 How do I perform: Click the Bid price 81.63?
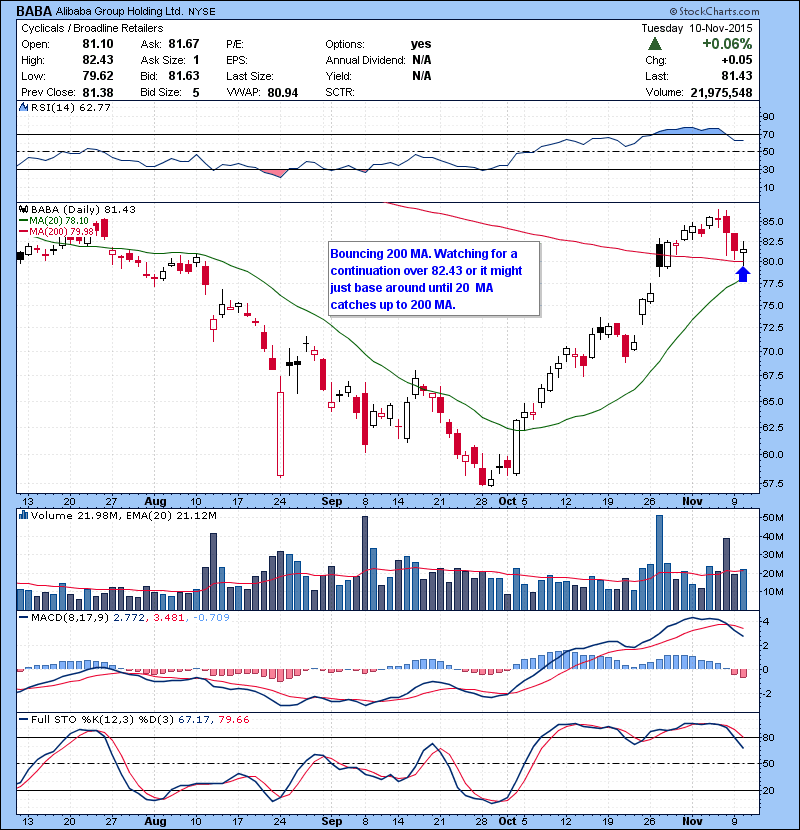(184, 76)
